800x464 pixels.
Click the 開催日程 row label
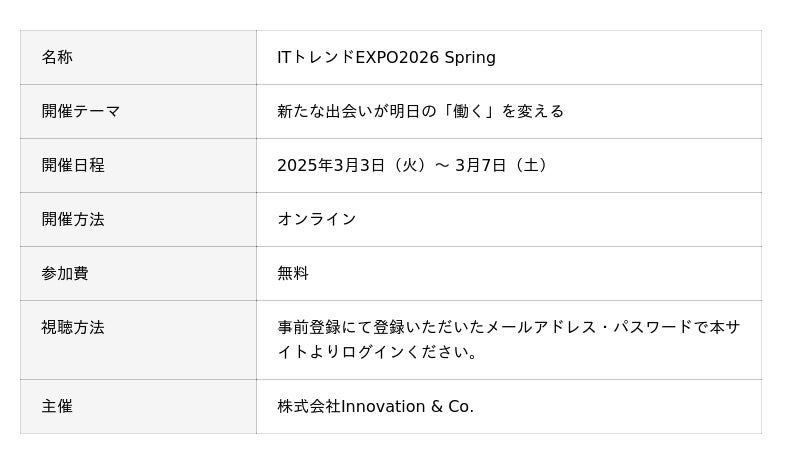coord(73,166)
